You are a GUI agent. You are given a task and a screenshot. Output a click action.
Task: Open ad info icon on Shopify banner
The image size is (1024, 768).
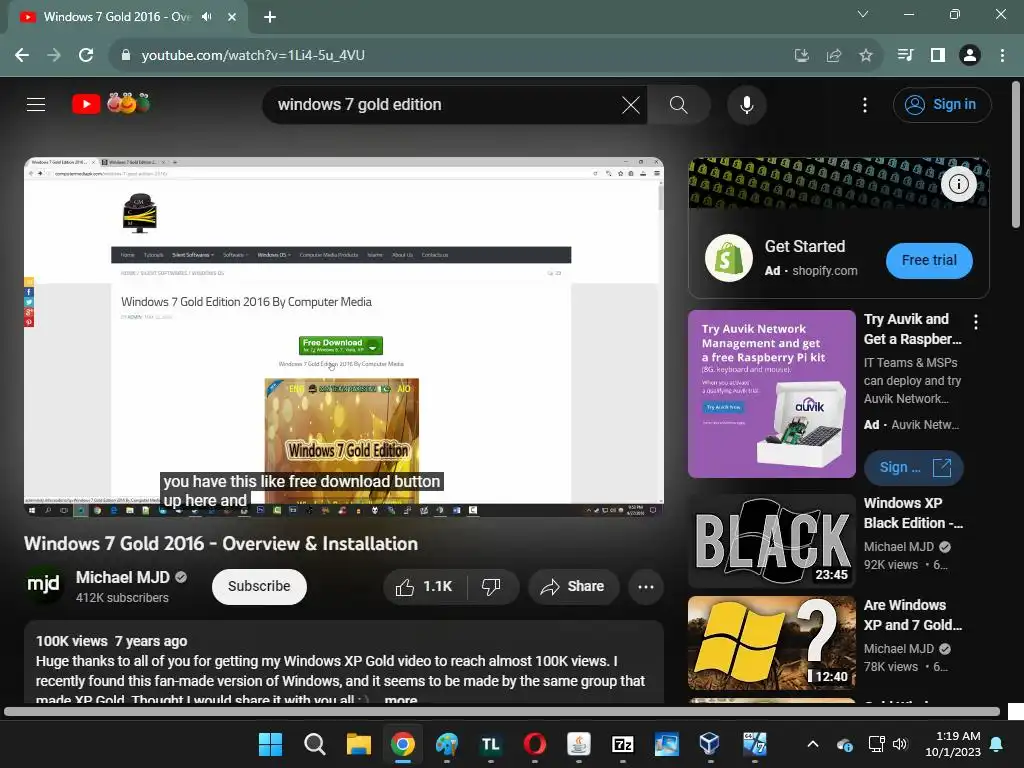click(x=958, y=184)
